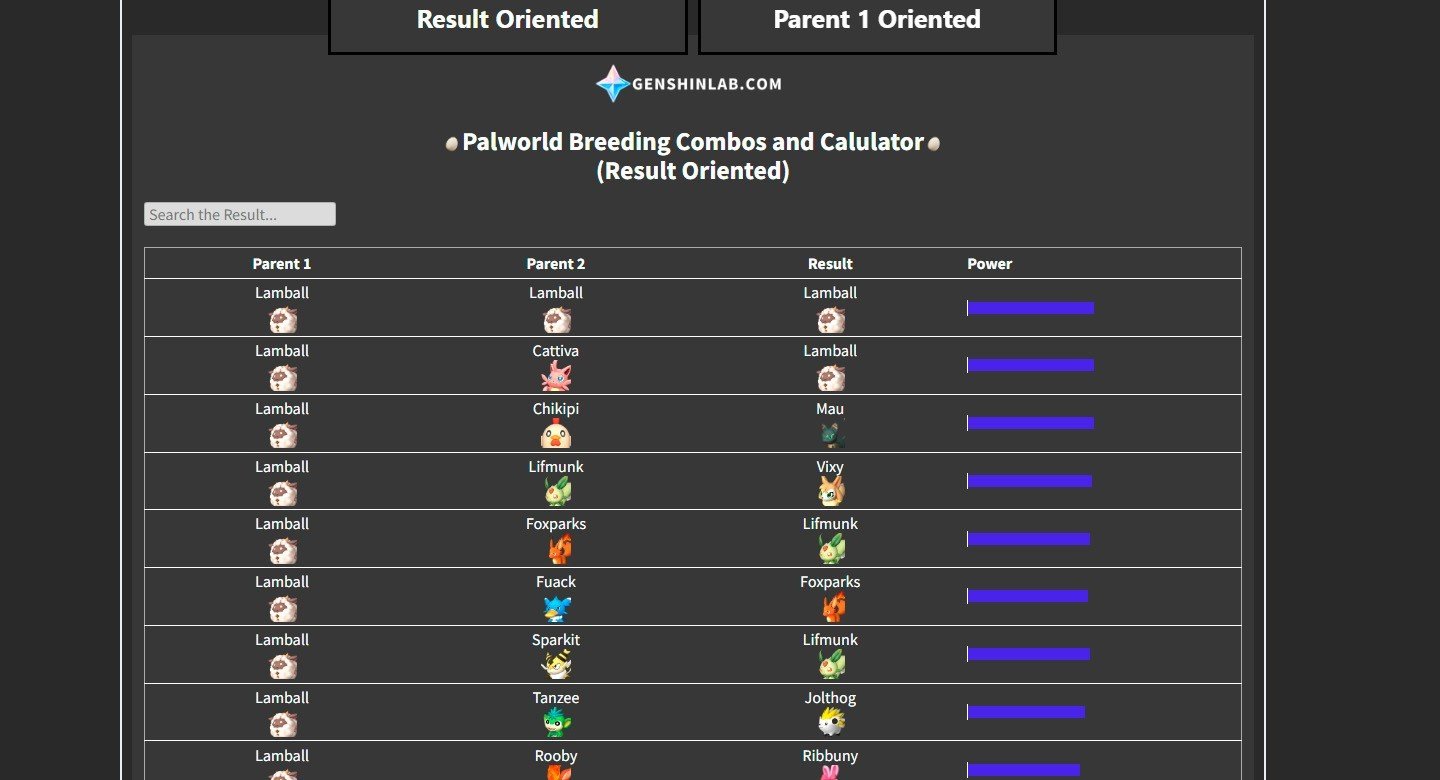Click the Rooby name in Parent 2
The image size is (1440, 780).
(x=556, y=756)
